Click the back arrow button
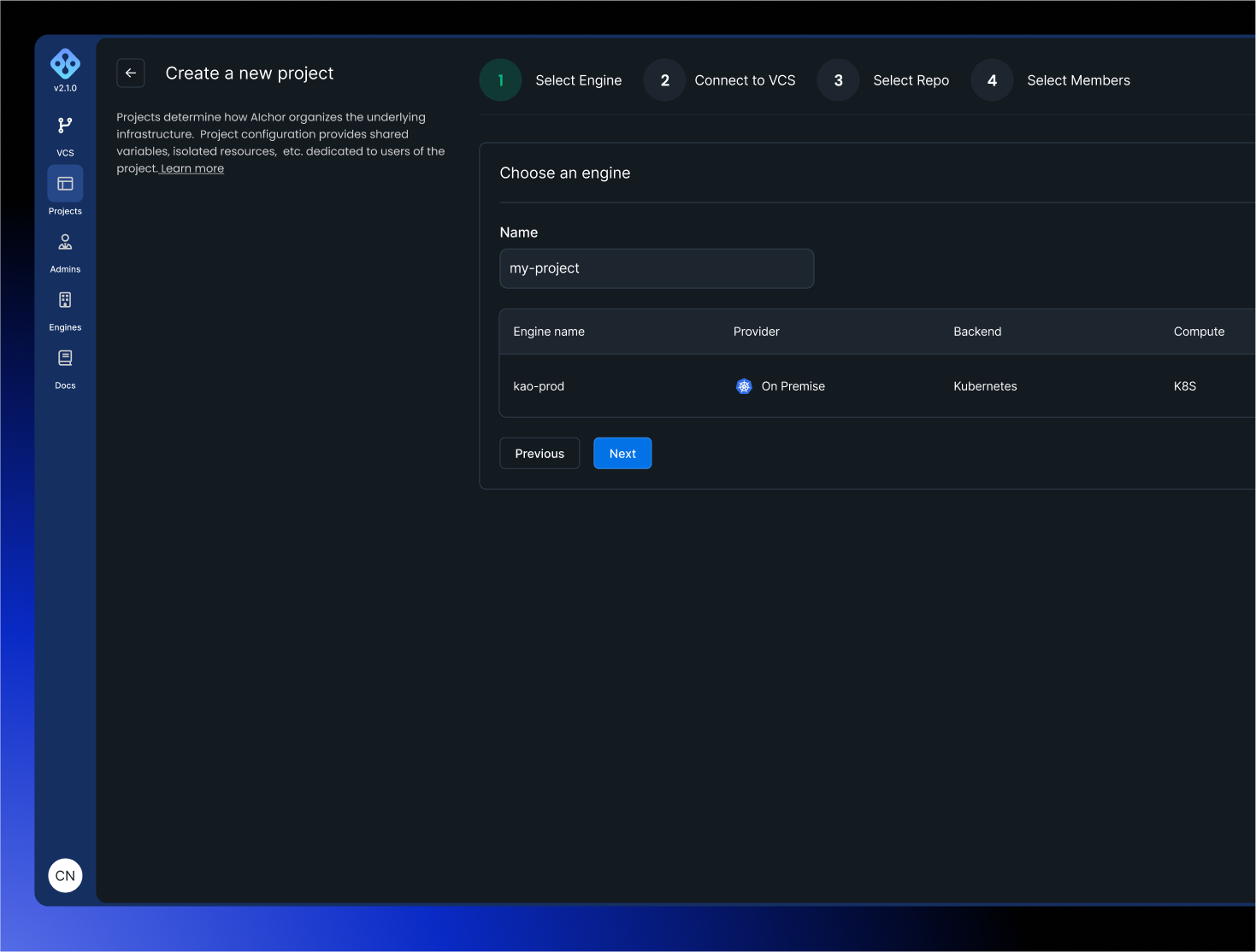The height and width of the screenshot is (952, 1256). [131, 73]
